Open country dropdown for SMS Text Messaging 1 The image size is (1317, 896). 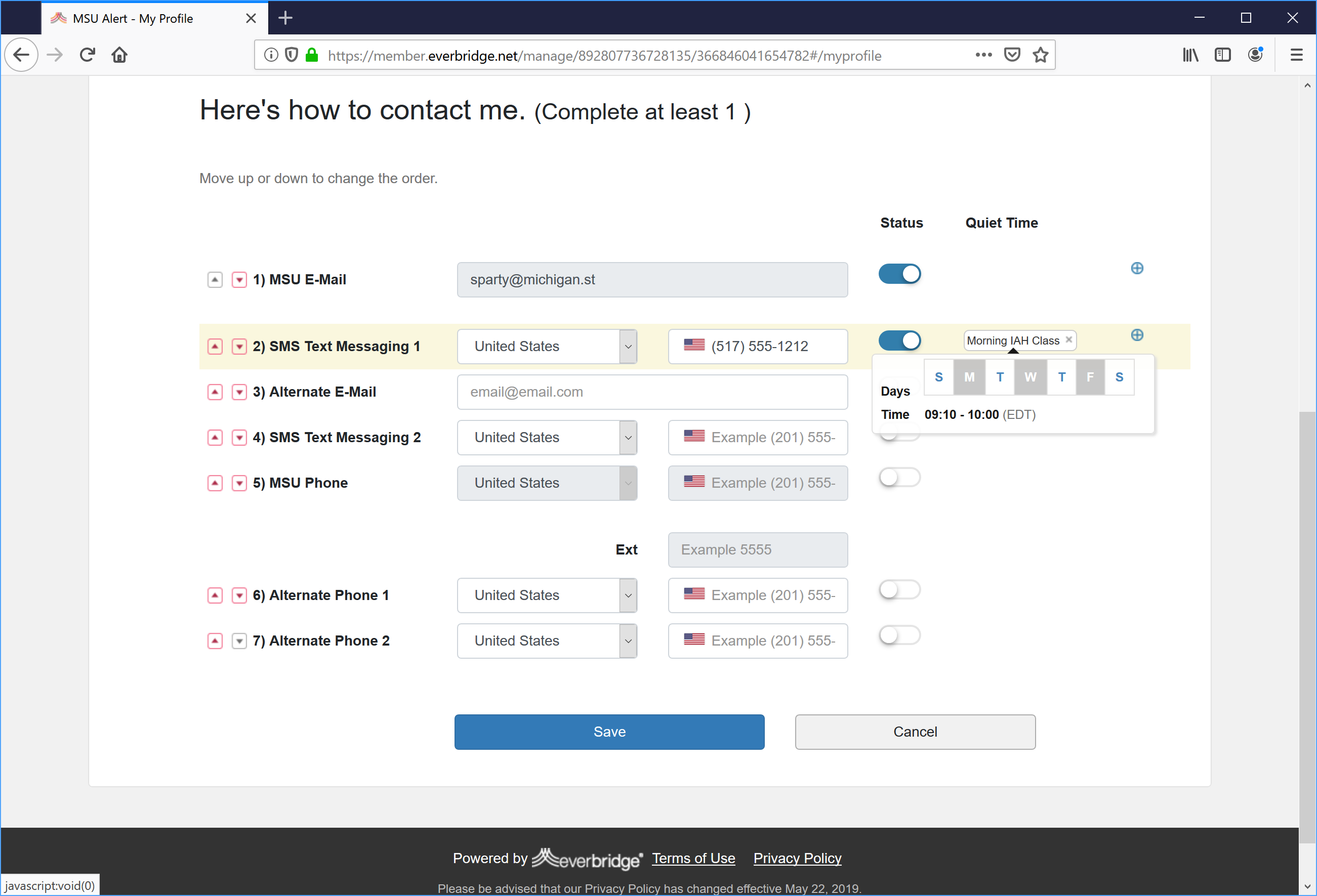548,347
